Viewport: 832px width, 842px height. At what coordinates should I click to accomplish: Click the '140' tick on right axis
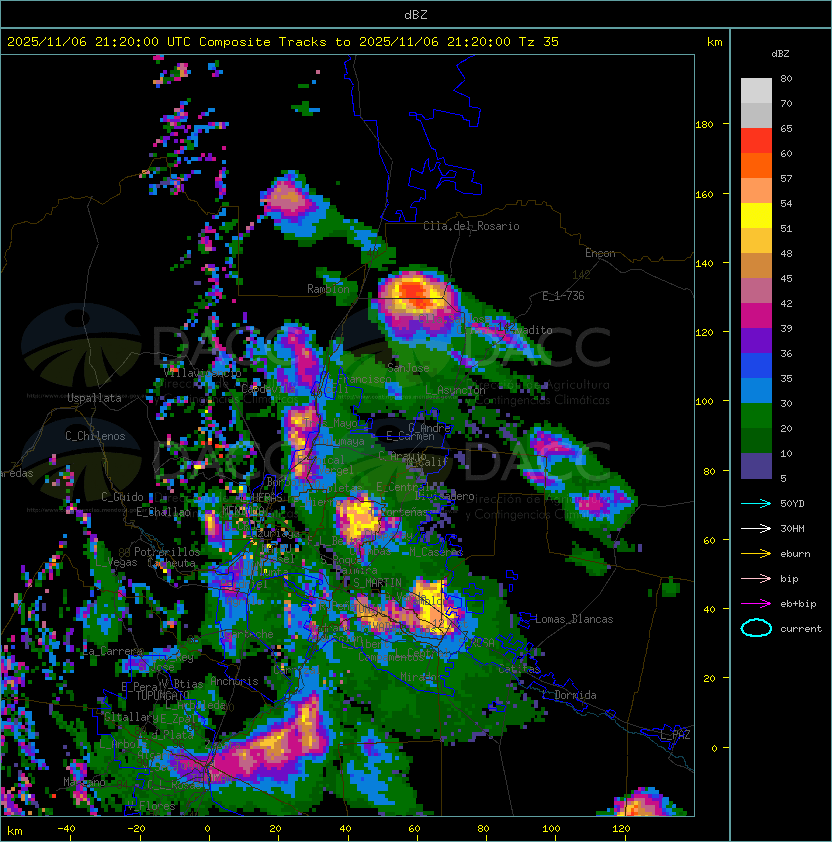pos(704,264)
